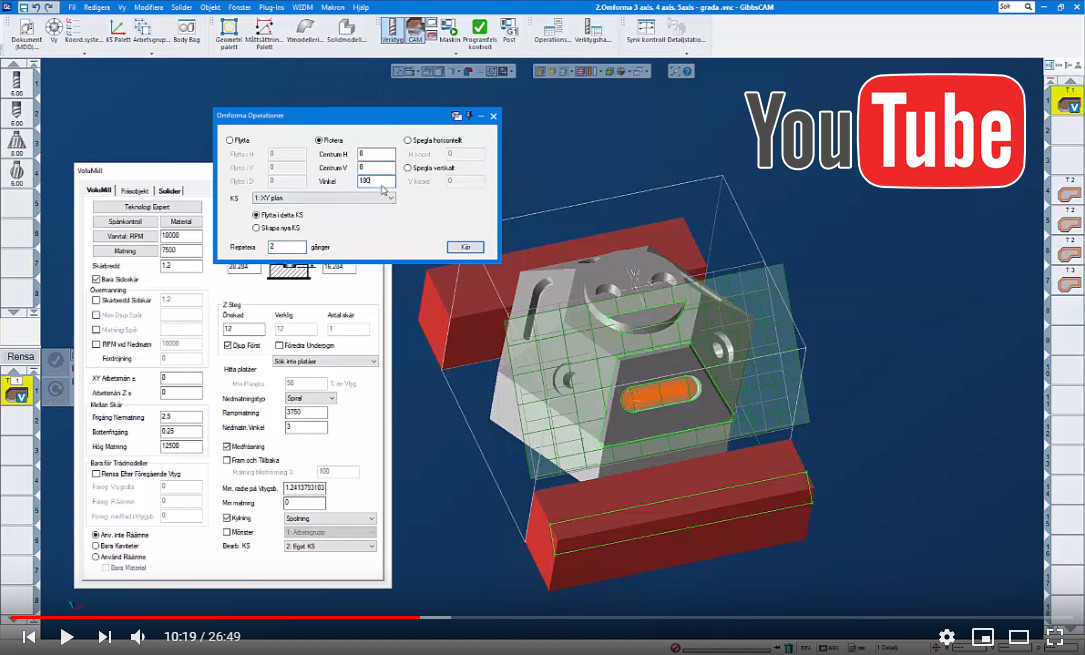Click the Teknologi Expert button
Image resolution: width=1085 pixels, height=655 pixels.
[147, 207]
